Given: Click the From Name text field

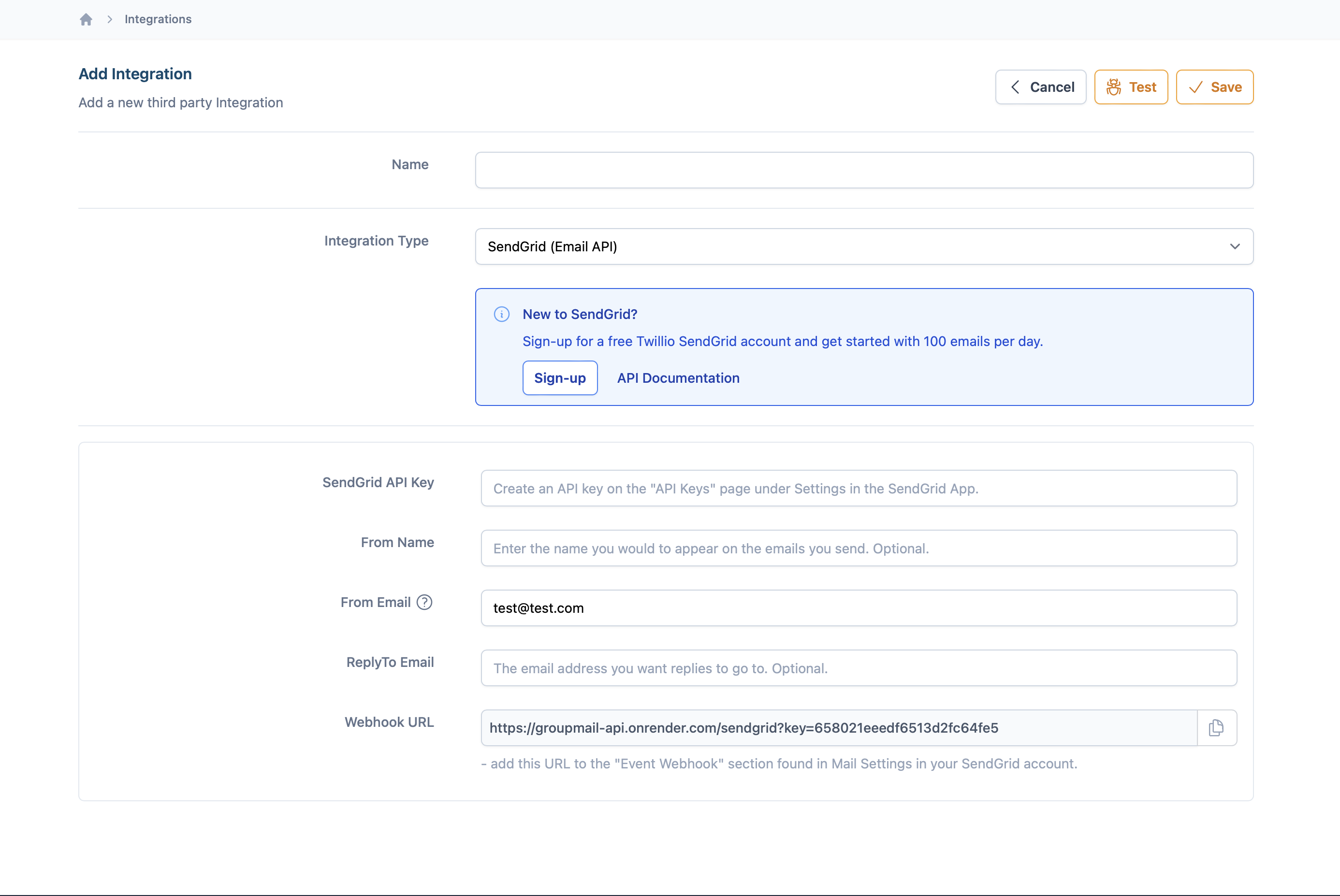Looking at the screenshot, I should pos(858,549).
